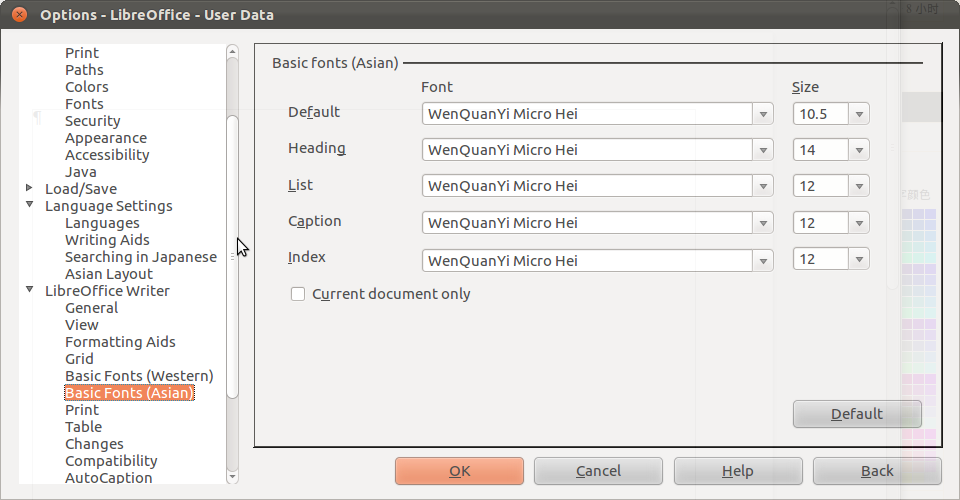Select Java in the options tree
960x500 pixels.
click(81, 172)
